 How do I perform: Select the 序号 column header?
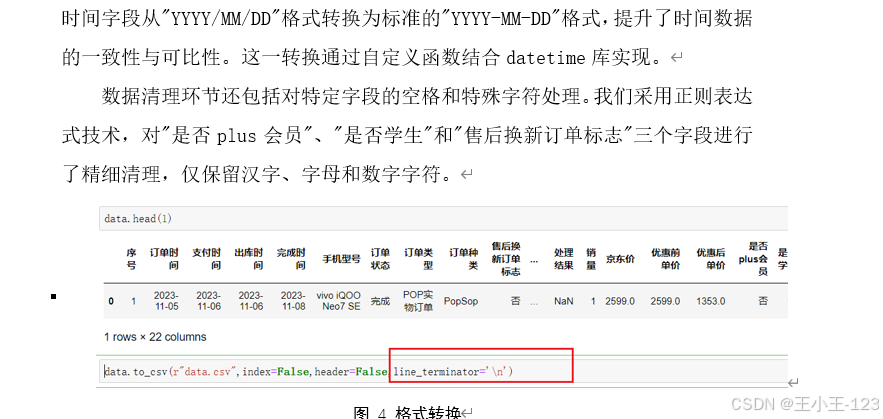pyautogui.click(x=131, y=259)
